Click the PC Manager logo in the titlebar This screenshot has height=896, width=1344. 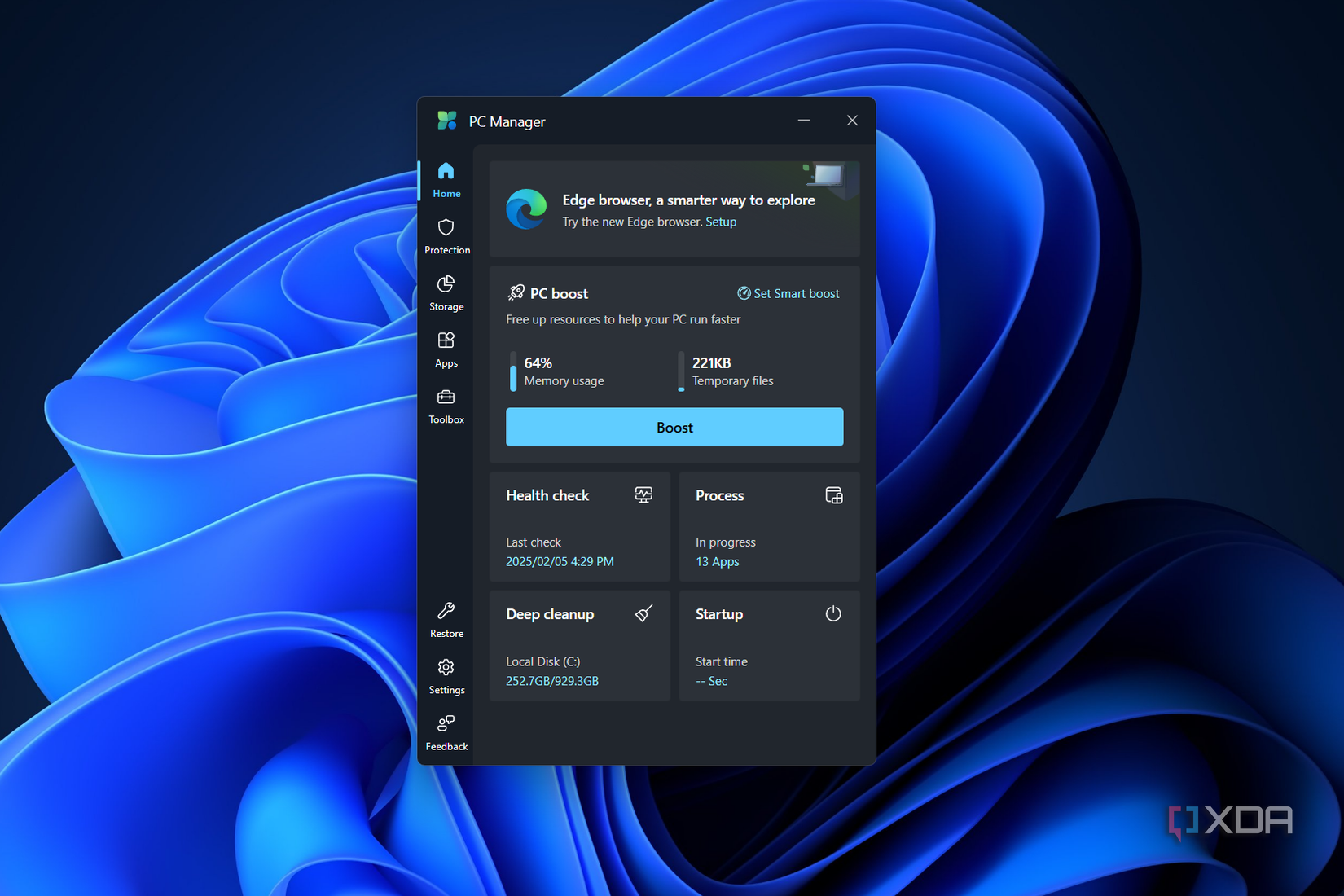pyautogui.click(x=448, y=121)
